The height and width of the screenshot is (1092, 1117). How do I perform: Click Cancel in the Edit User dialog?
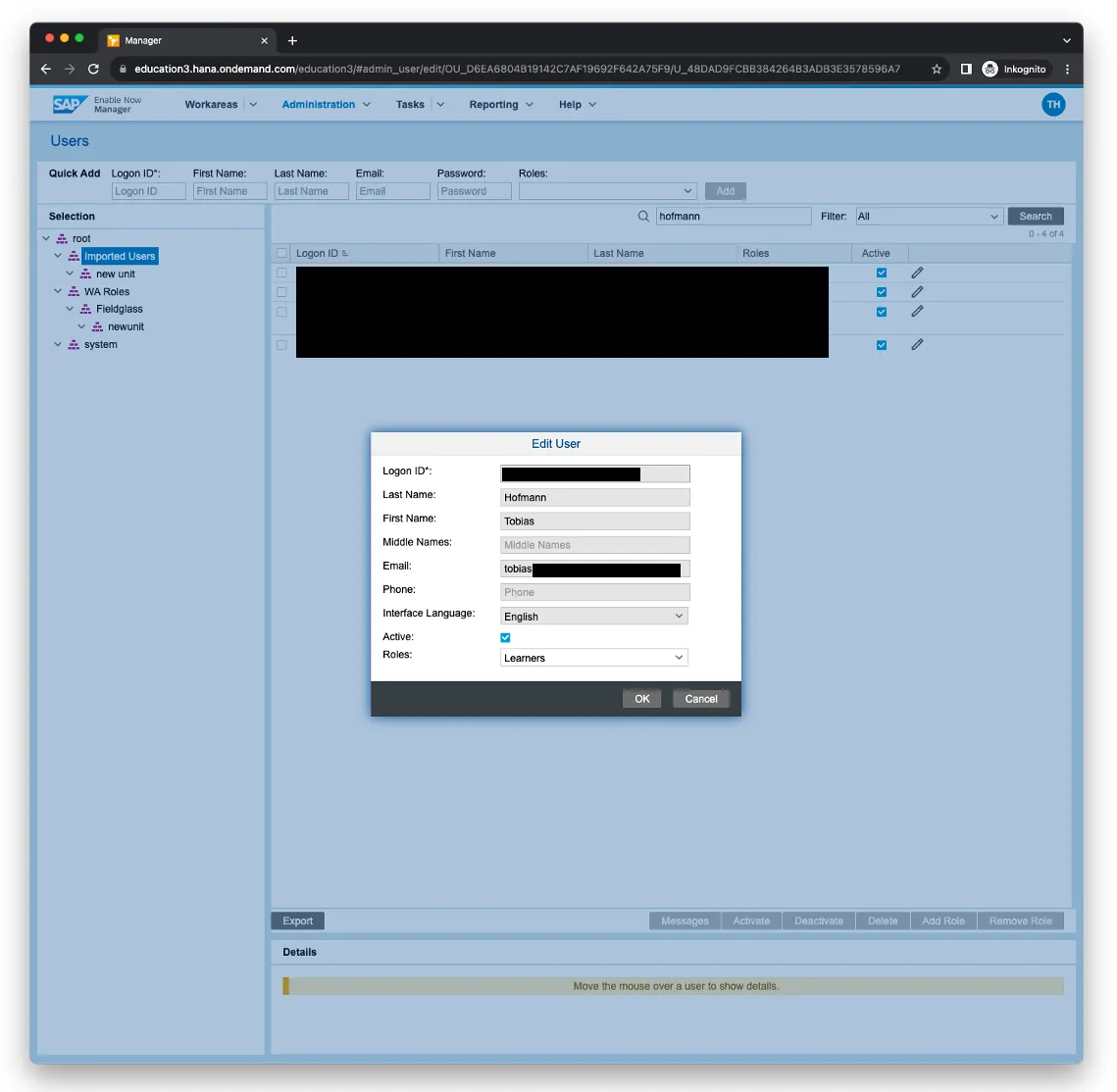700,699
